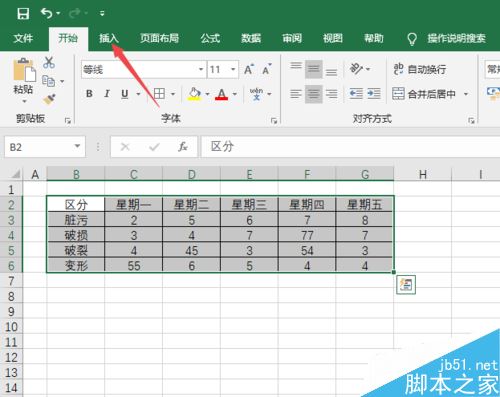500x397 pixels.
Task: Click the Orientation text angle icon
Action: coord(356,69)
